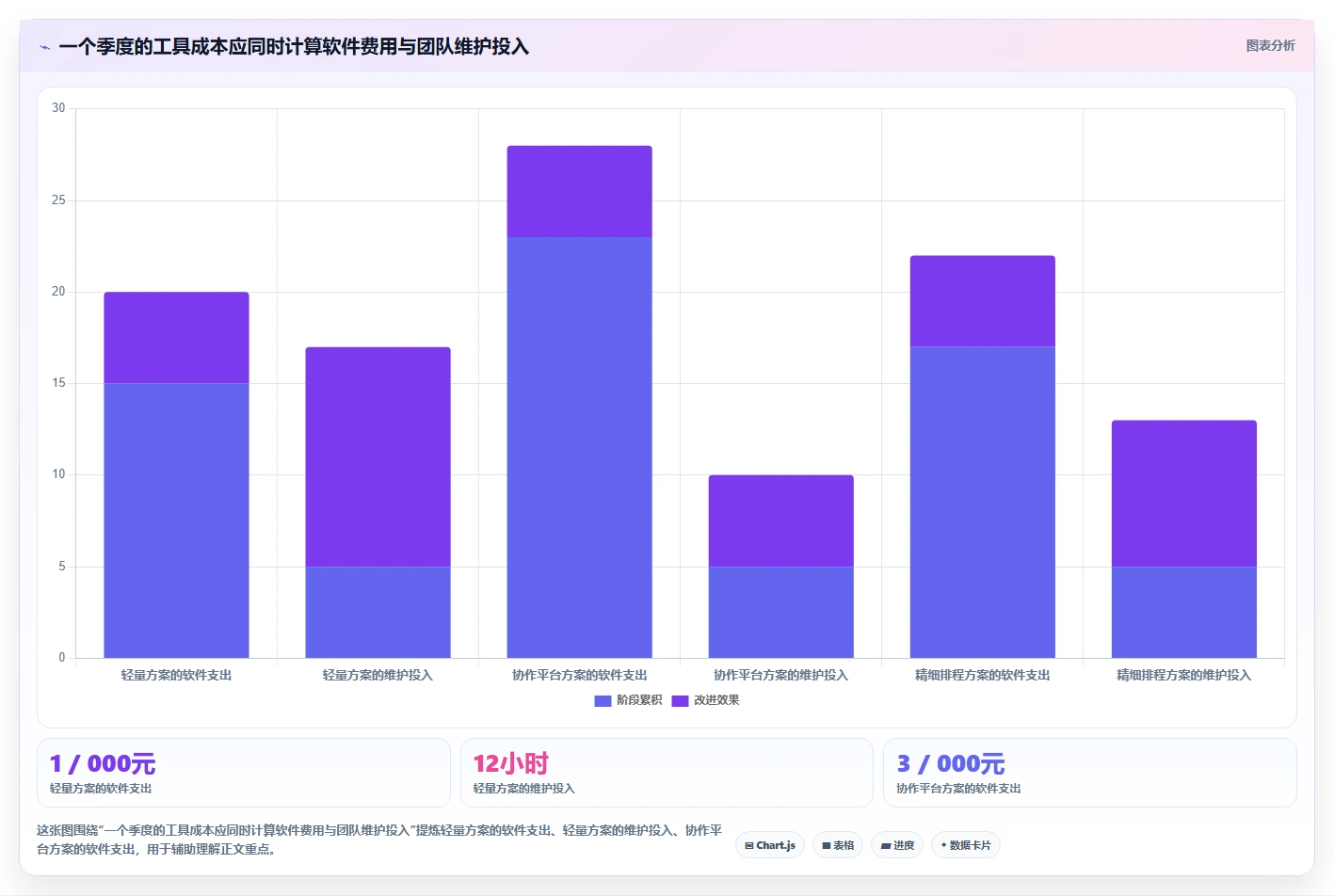Click the purple segment of 精细排程方案的维护投入 bar
This screenshot has height=896, width=1334.
[x=1183, y=493]
